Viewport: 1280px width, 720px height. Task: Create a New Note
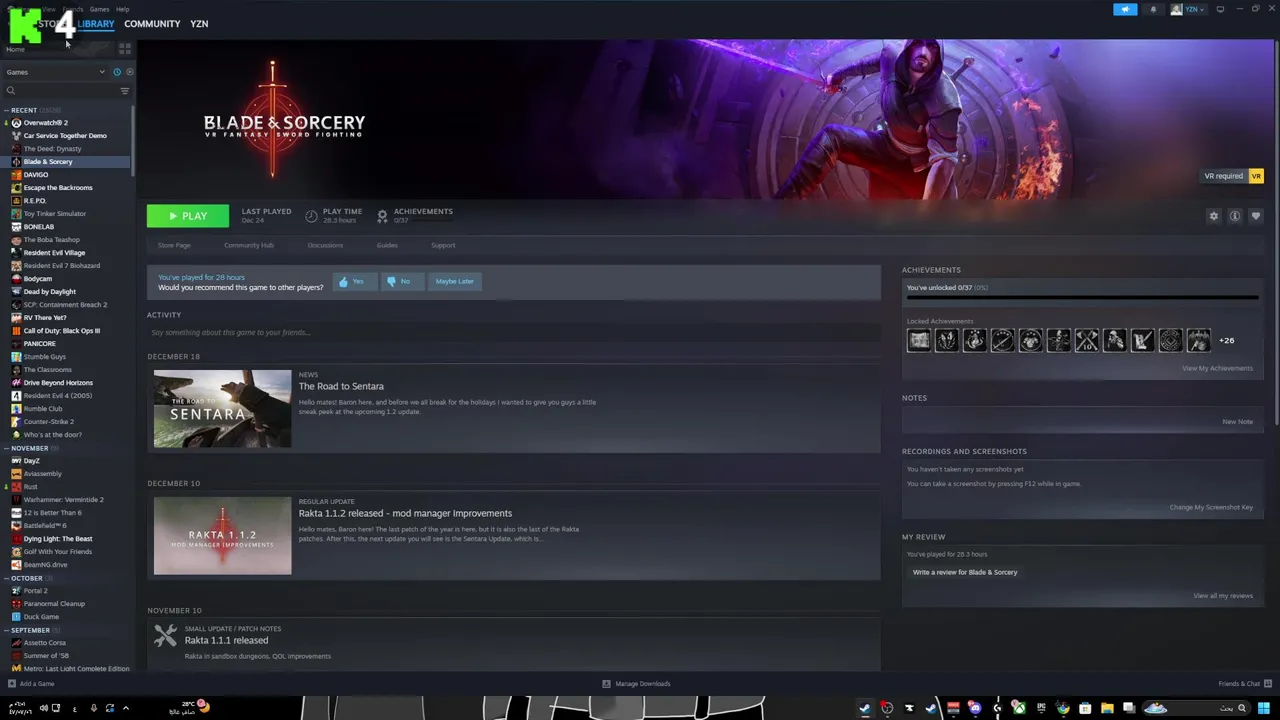point(1237,422)
